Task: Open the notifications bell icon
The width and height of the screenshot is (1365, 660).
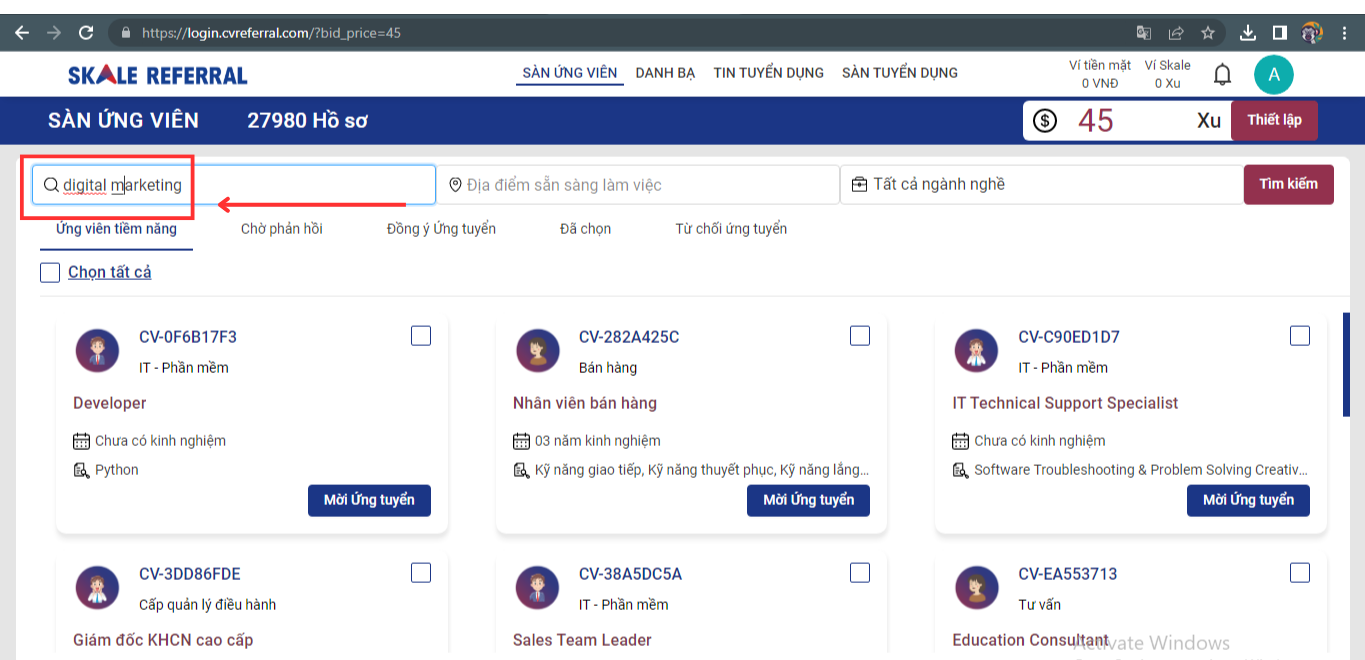Action: 1222,75
